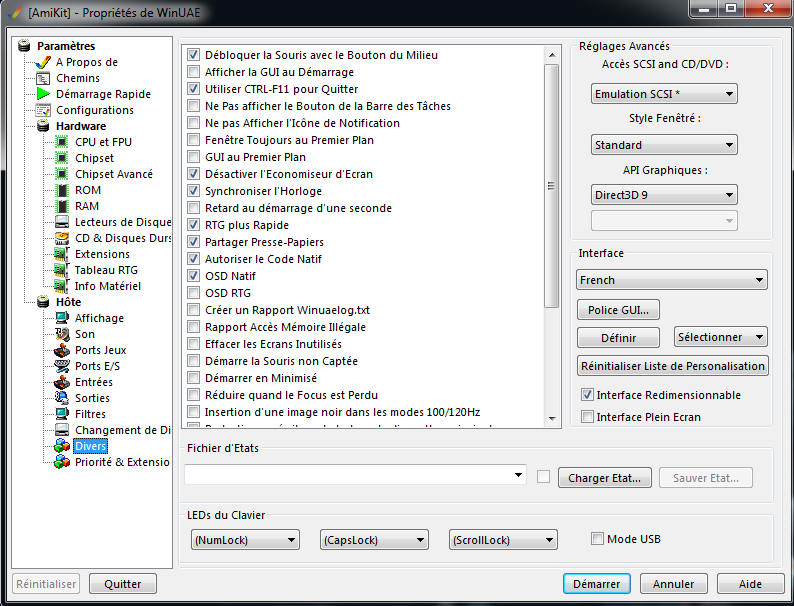Check the box beside Charger Etat

coord(543,477)
